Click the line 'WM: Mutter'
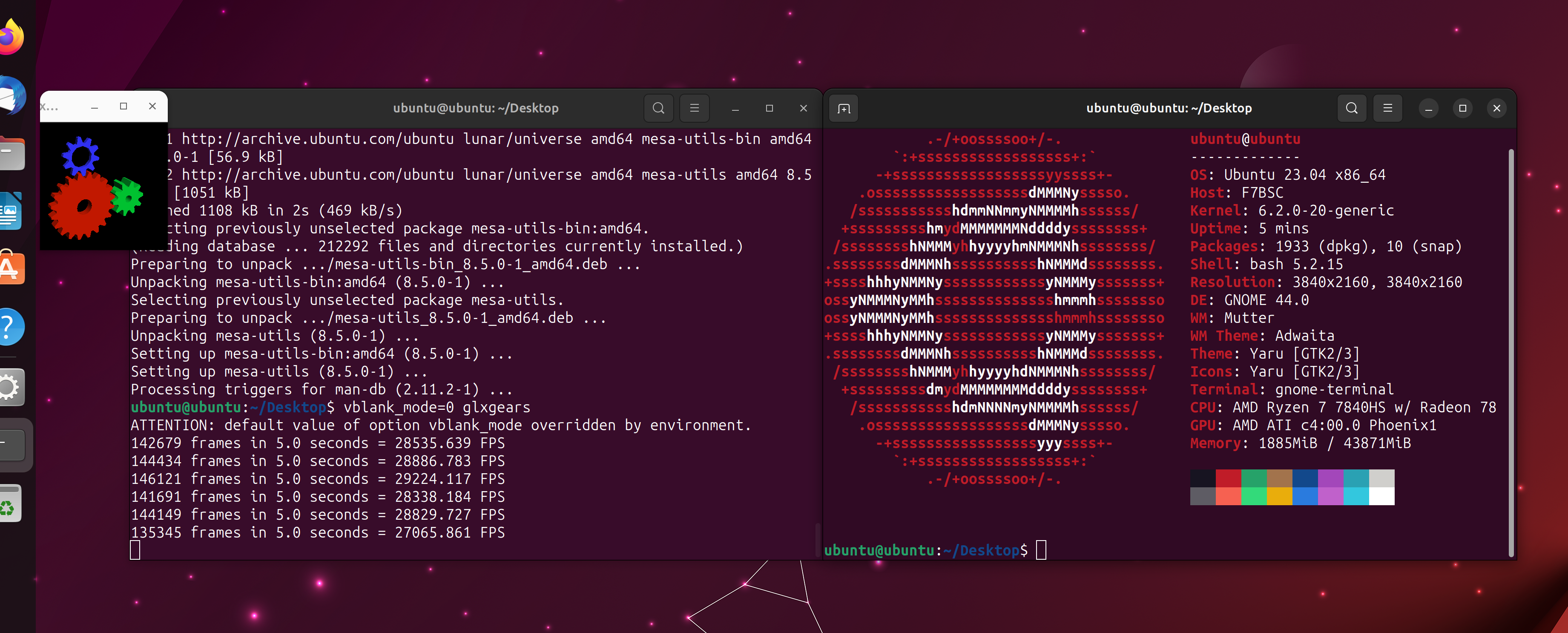 1232,318
